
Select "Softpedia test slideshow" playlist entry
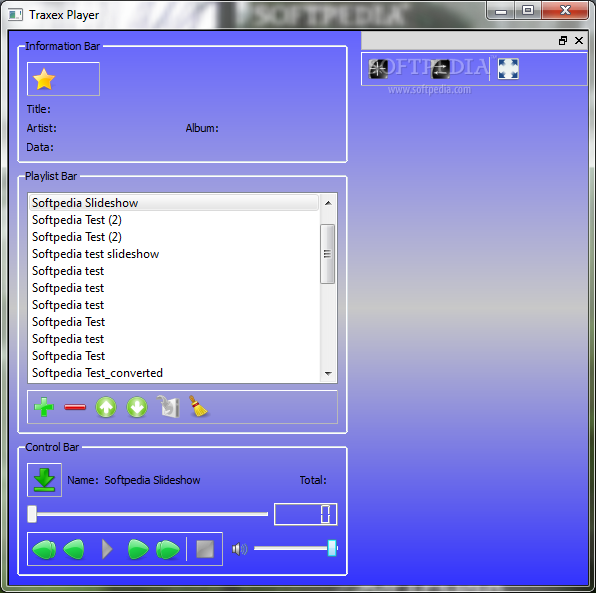pyautogui.click(x=174, y=254)
